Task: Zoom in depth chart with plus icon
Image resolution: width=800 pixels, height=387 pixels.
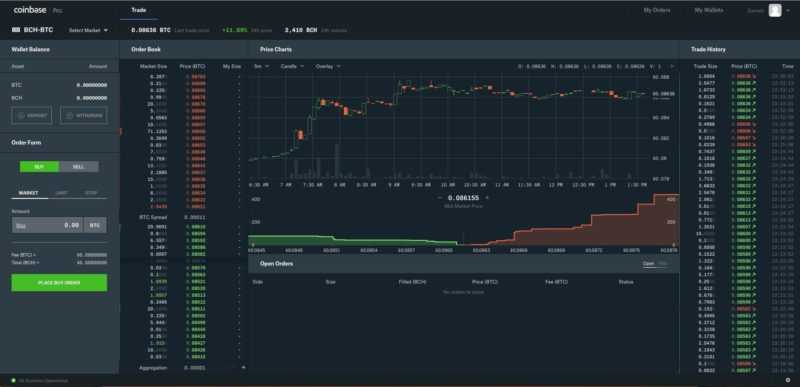Action: tap(487, 197)
